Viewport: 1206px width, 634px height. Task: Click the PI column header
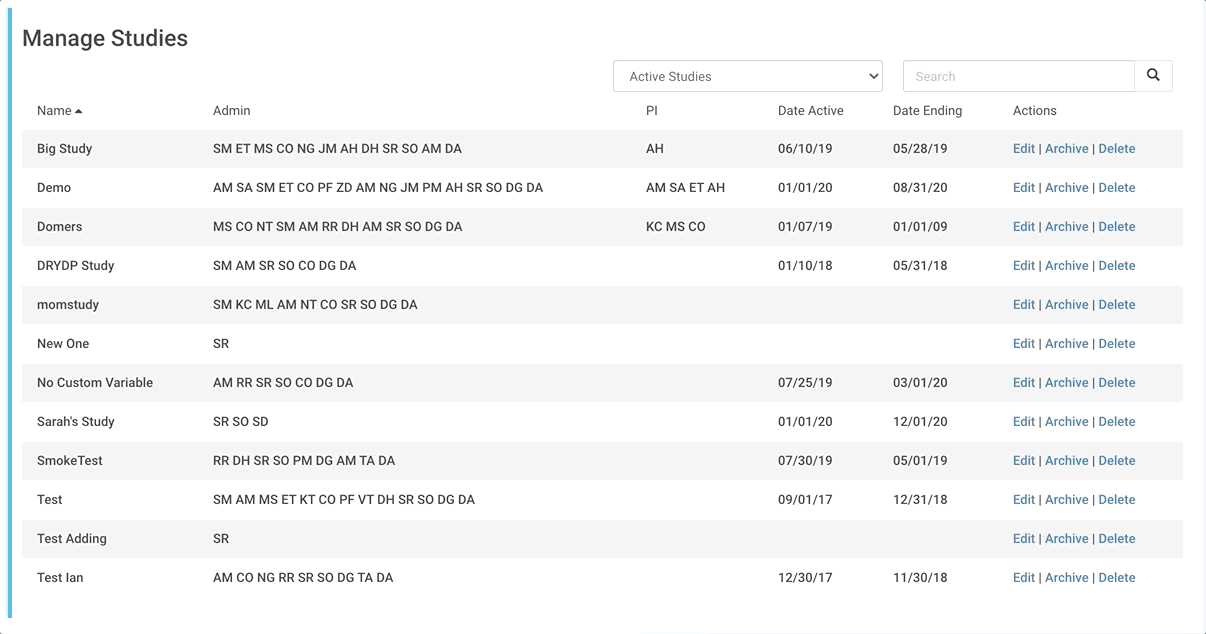(x=651, y=111)
